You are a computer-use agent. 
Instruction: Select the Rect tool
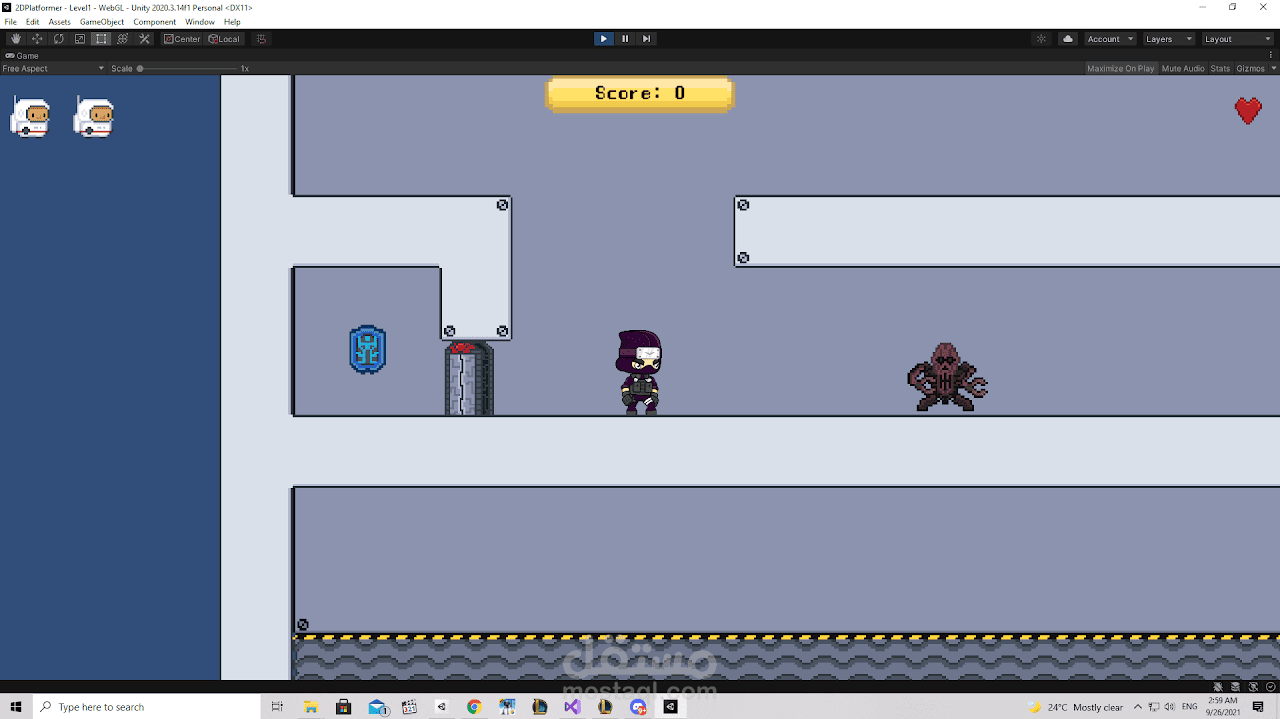101,39
